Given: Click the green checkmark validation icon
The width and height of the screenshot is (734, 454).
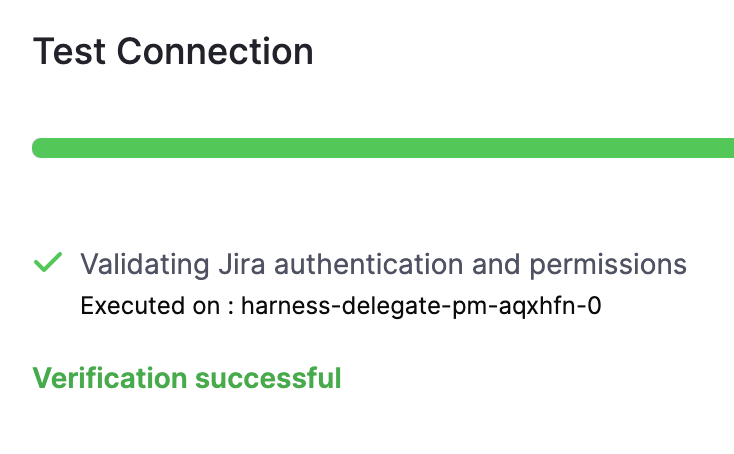Looking at the screenshot, I should (47, 263).
